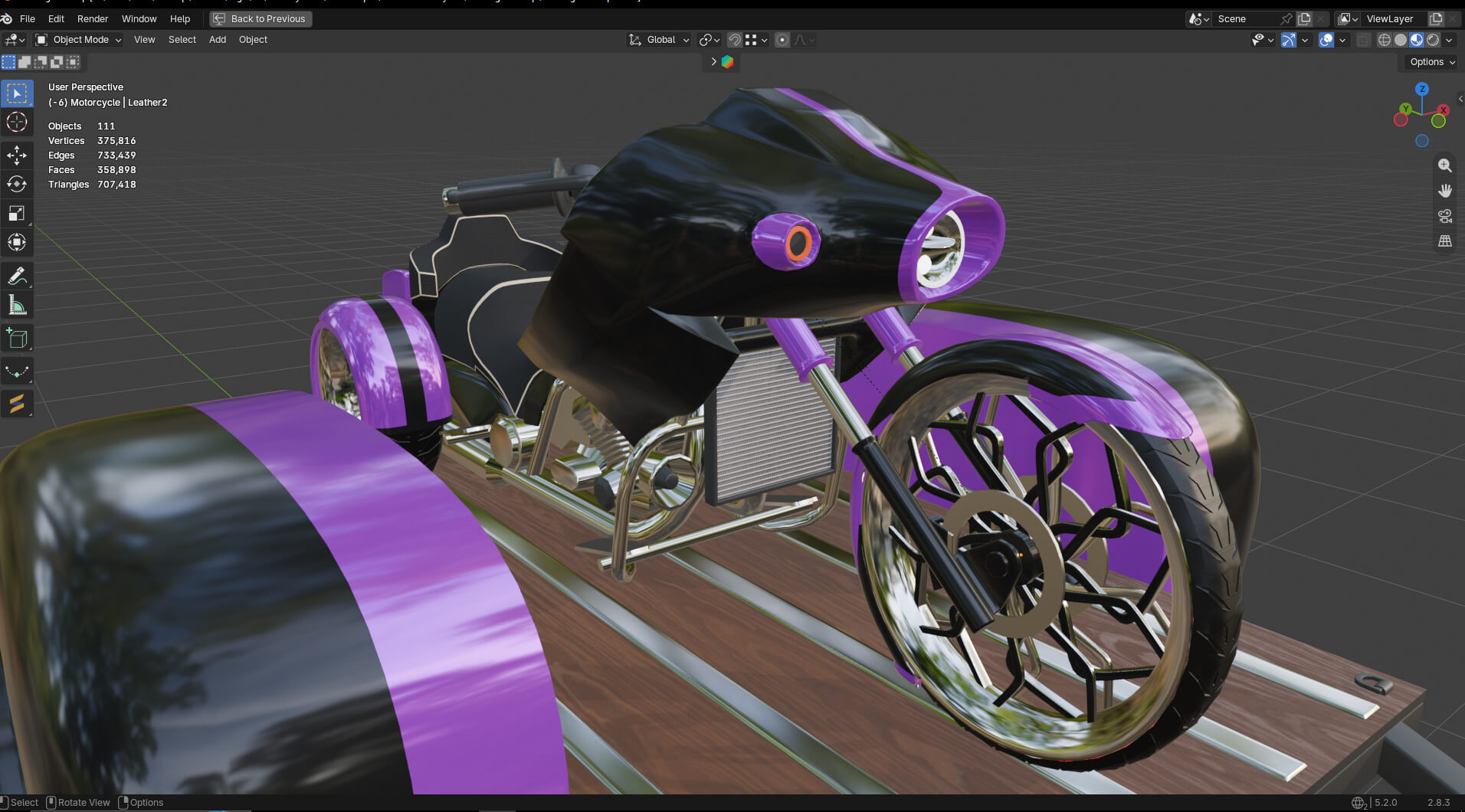Viewport: 1465px width, 812px height.
Task: Open the snapping elements dropdown
Action: click(x=756, y=40)
